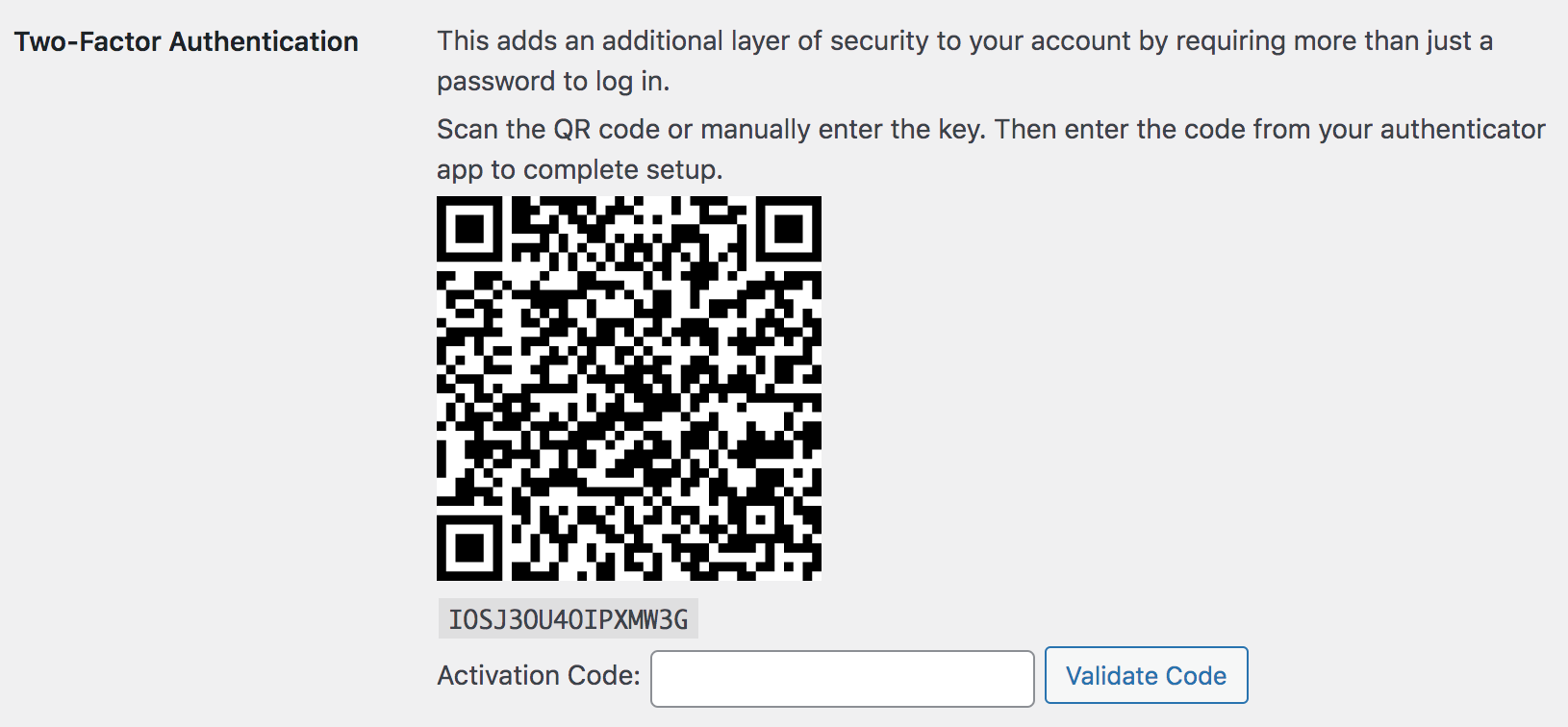
Task: Click the "Activation Code:" label
Action: point(539,675)
